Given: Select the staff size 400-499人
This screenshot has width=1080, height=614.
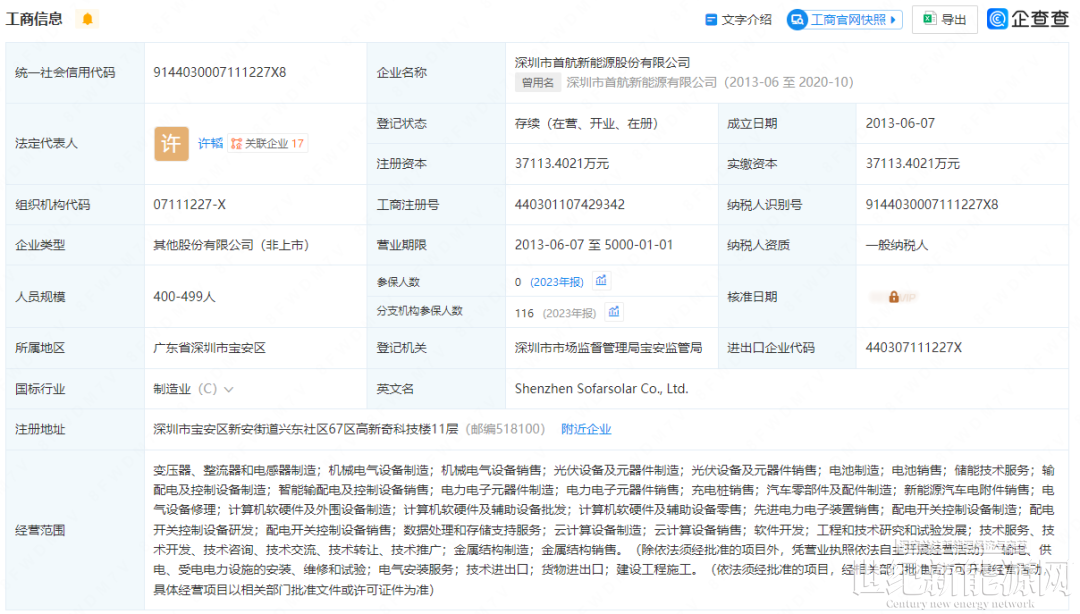Looking at the screenshot, I should (185, 297).
